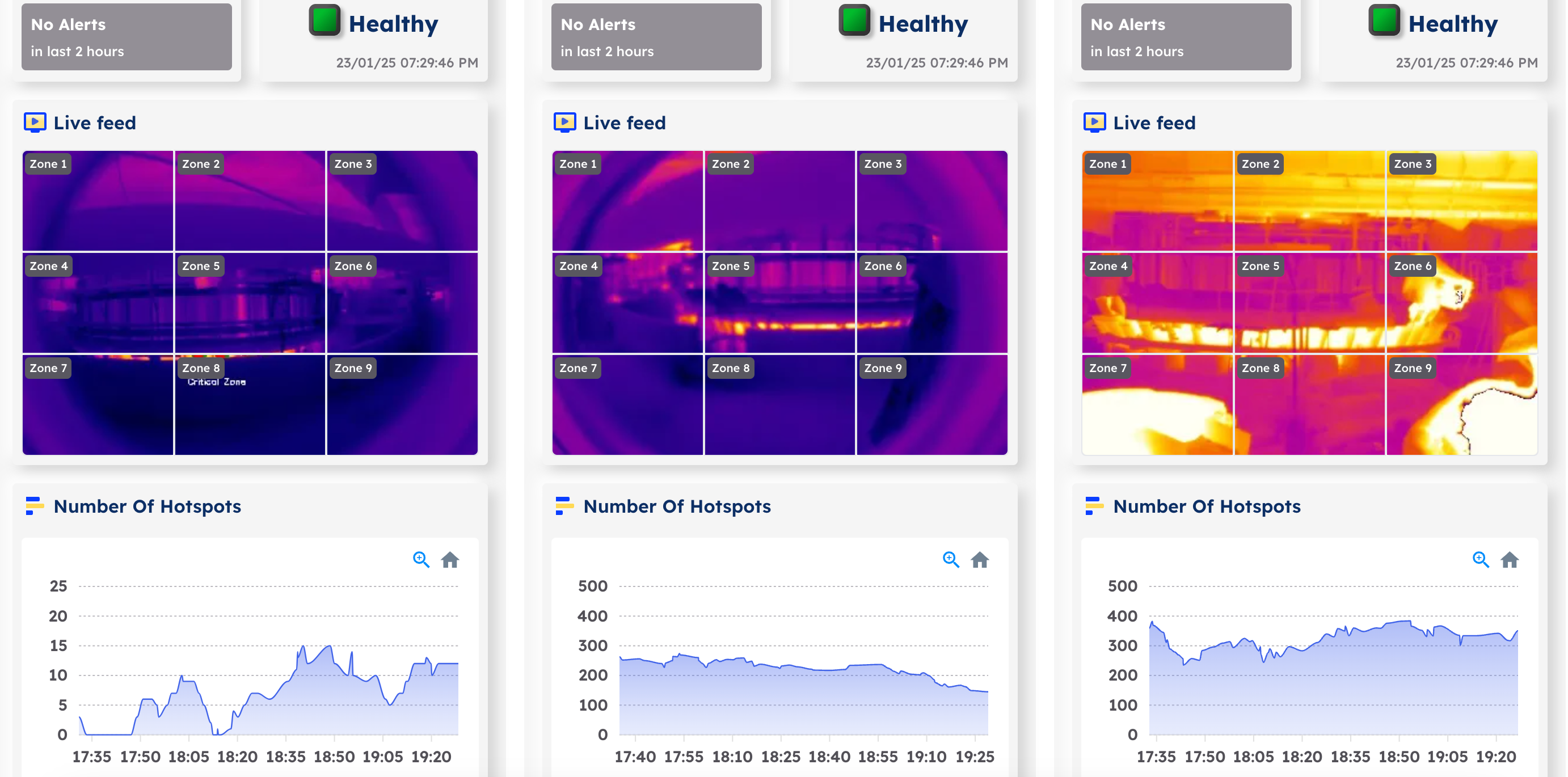1568x777 pixels.
Task: Click zoom icon on first hotspots chart
Action: point(420,559)
